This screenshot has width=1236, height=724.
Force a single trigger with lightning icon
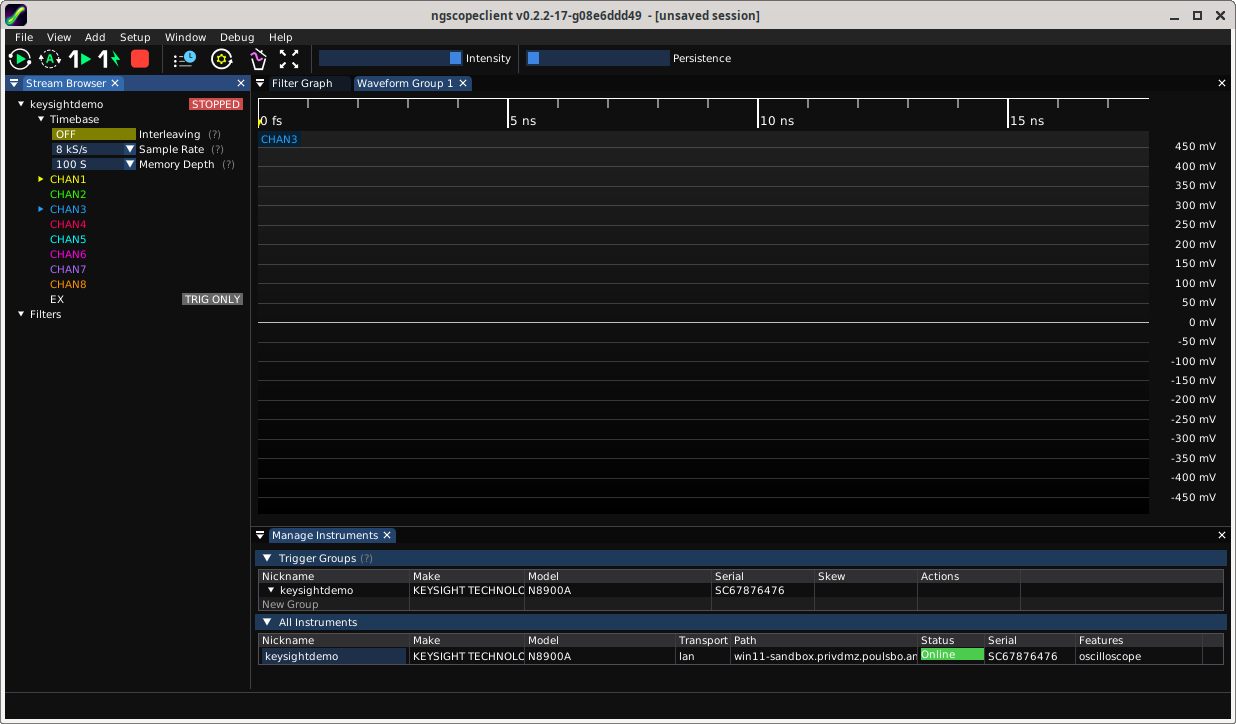click(x=109, y=59)
